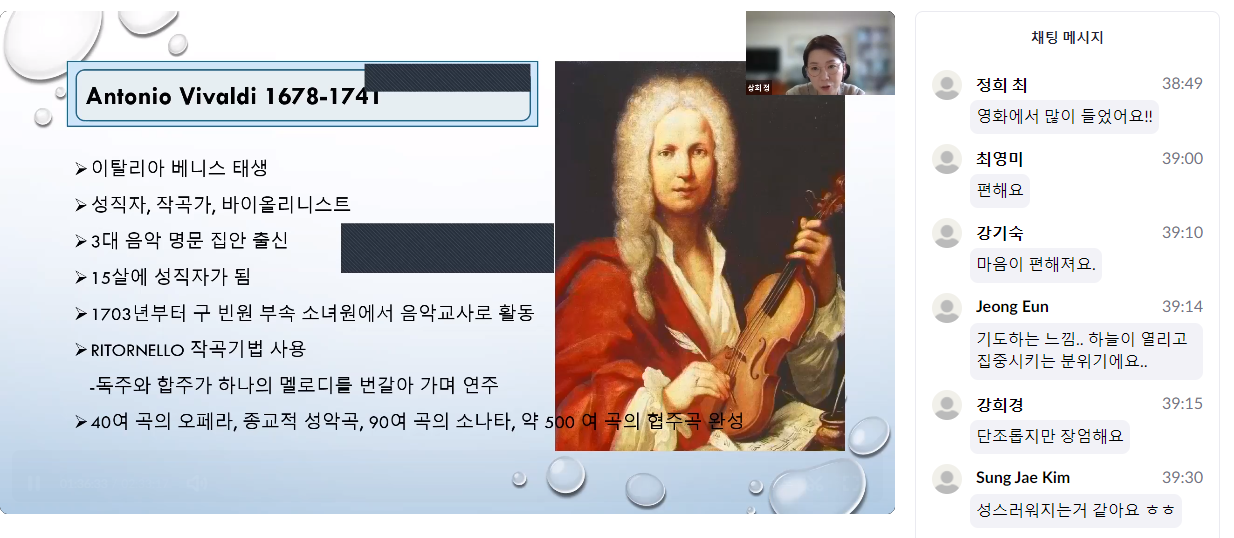Click 최영미's profile avatar
Screen dimensions: 1234x538
click(x=947, y=160)
